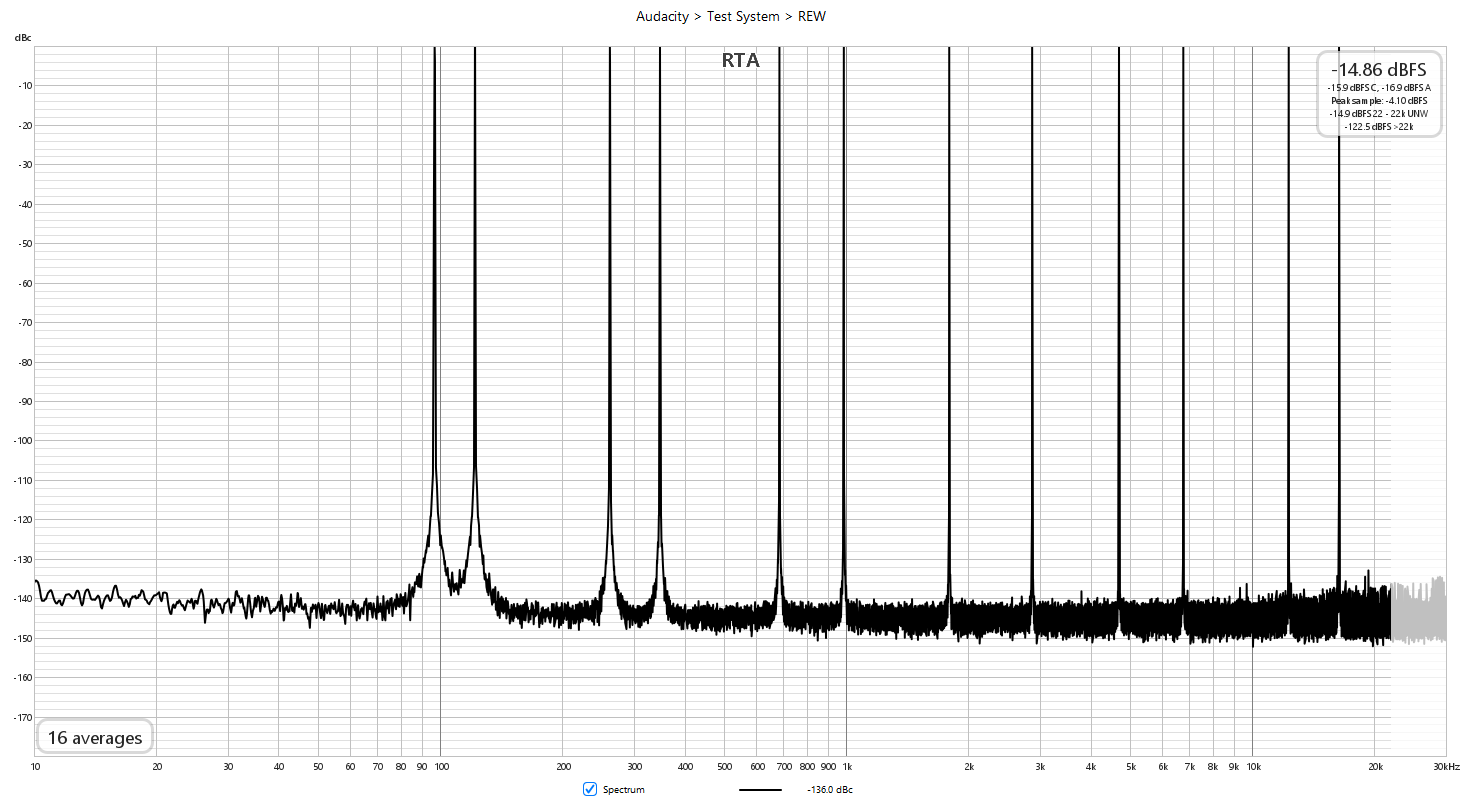1463x800 pixels.
Task: Click the 100 frequency axis label
Action: click(440, 766)
